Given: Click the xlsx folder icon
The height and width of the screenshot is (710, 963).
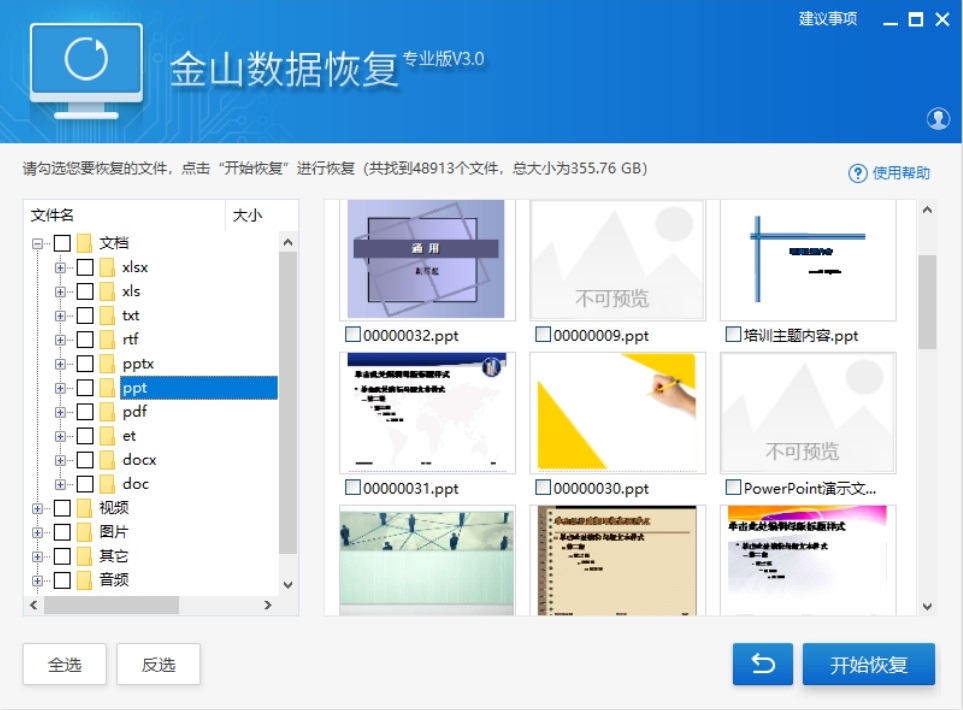Looking at the screenshot, I should (x=108, y=268).
